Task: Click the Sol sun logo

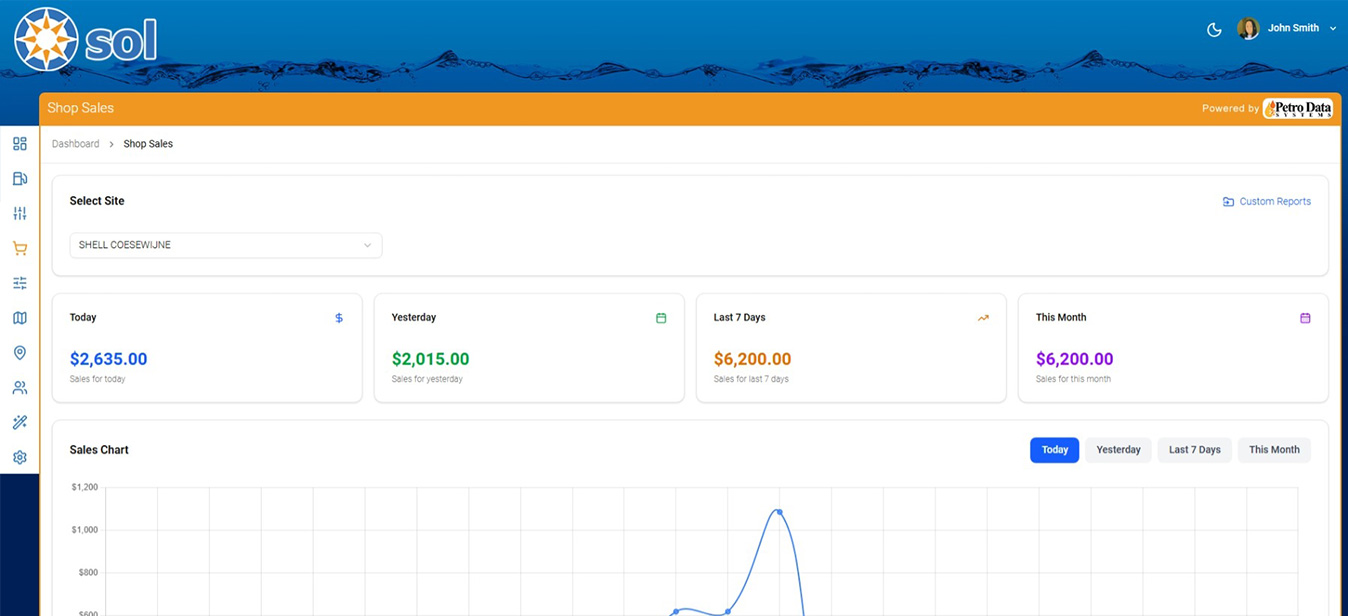Action: pos(46,39)
